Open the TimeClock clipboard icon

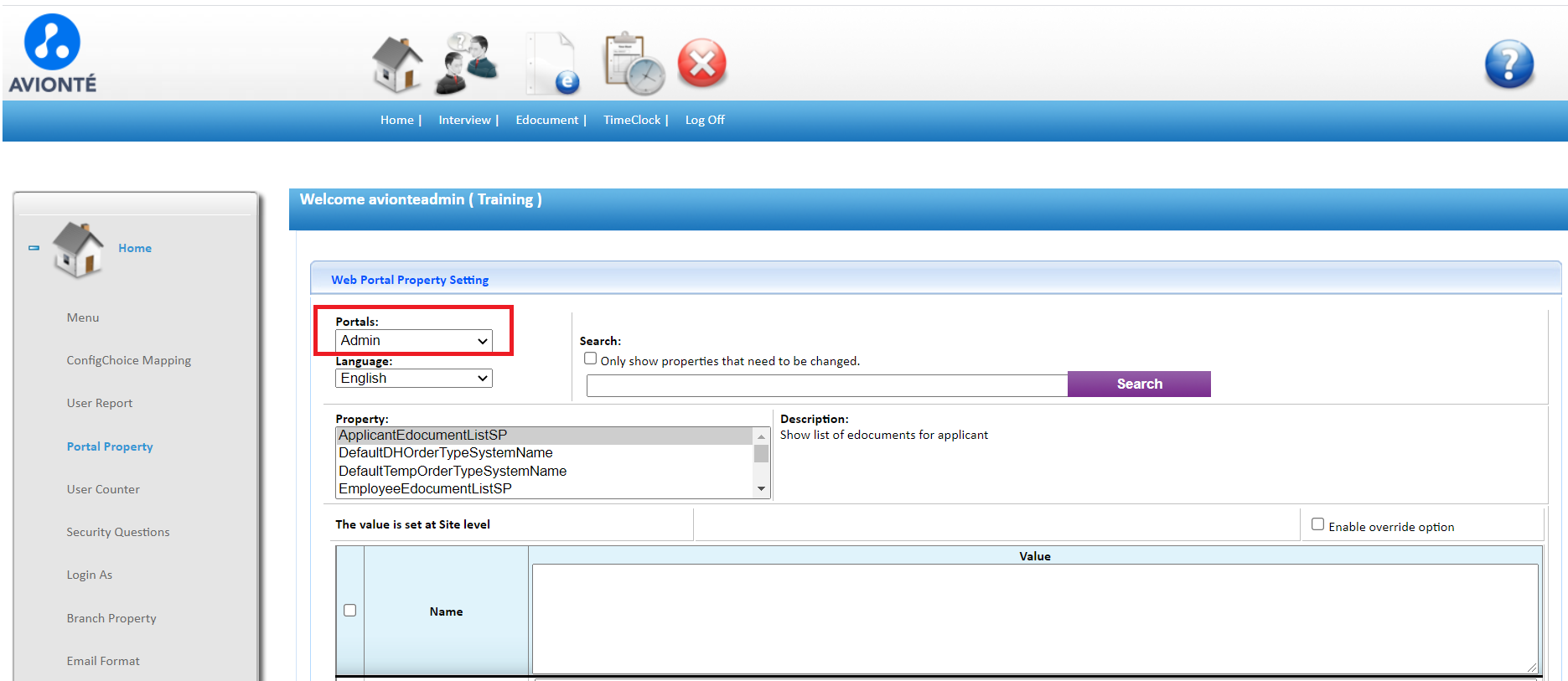634,64
